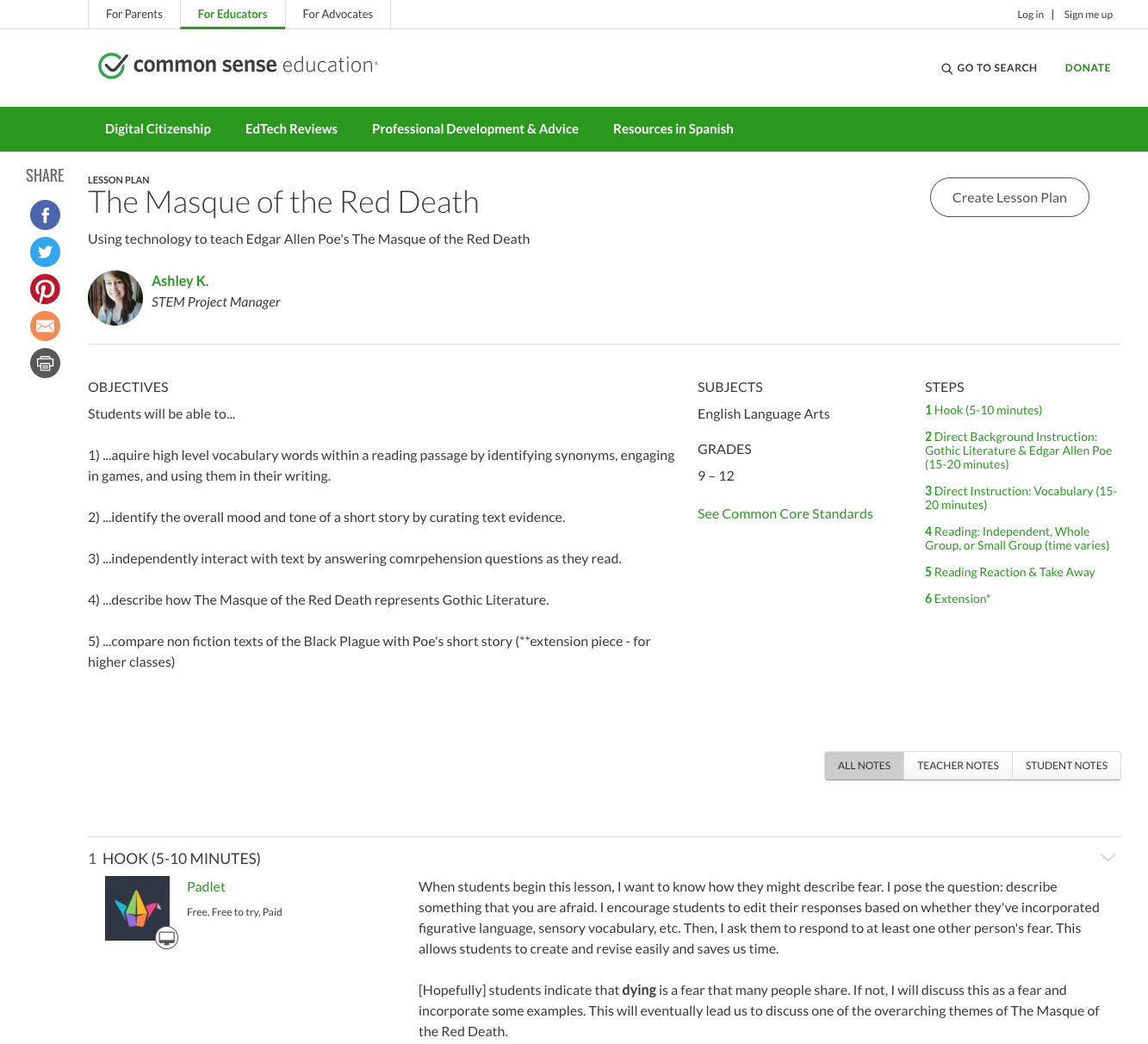Click the Common Sense checkmark logo
Screen dimensions: 1148x1044
pyautogui.click(x=111, y=64)
